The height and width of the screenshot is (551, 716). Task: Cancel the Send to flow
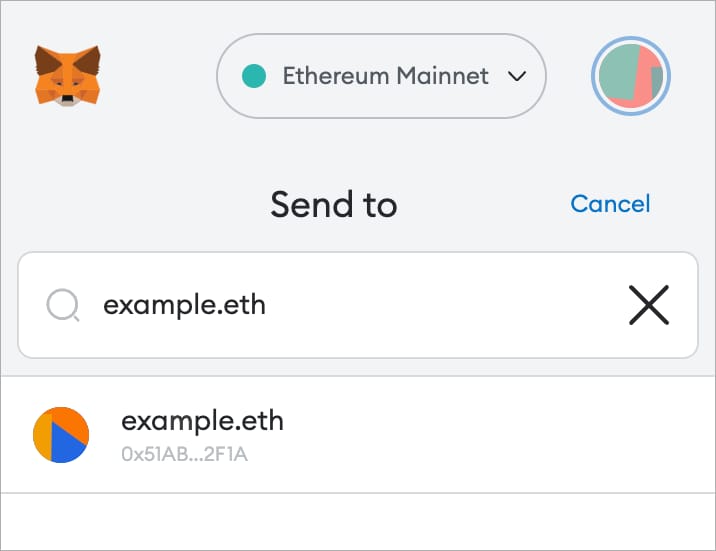click(610, 204)
